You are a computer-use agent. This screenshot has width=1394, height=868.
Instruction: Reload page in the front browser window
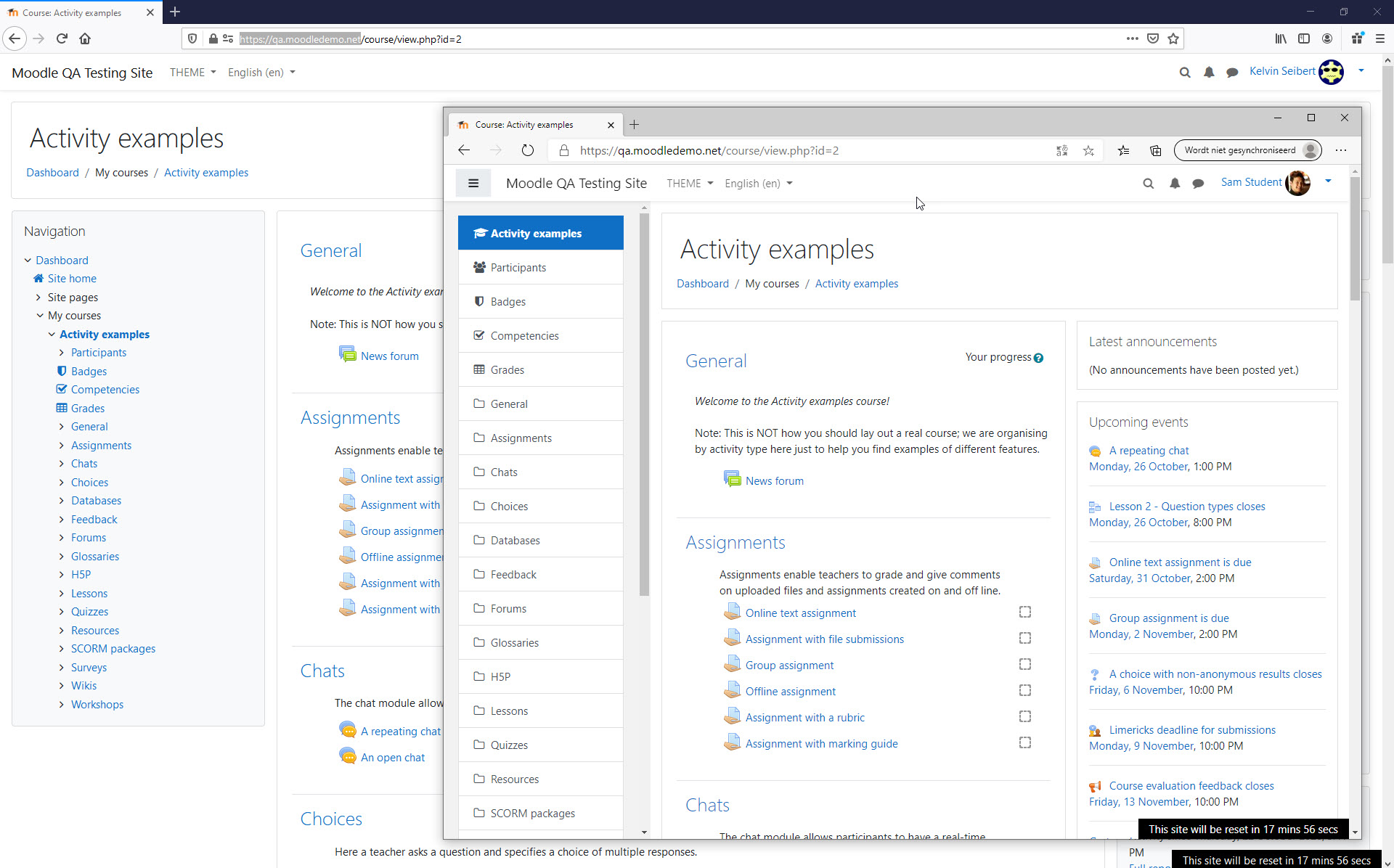click(528, 150)
